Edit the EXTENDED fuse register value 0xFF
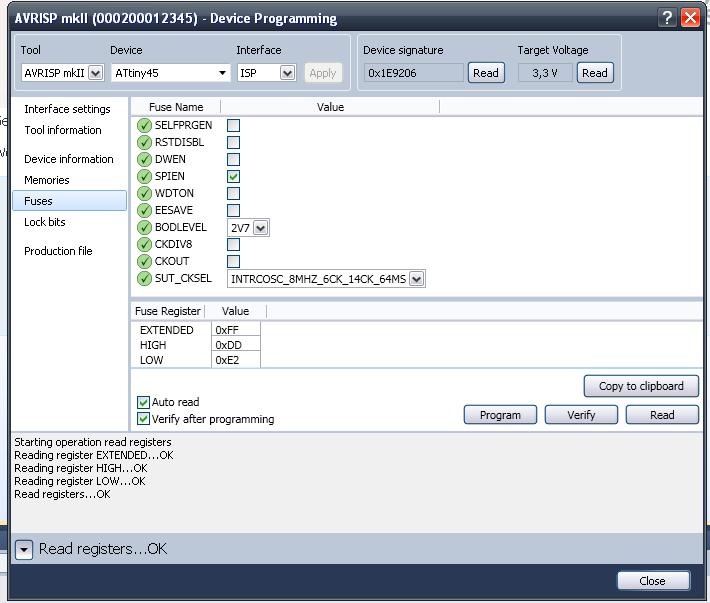 (x=235, y=330)
